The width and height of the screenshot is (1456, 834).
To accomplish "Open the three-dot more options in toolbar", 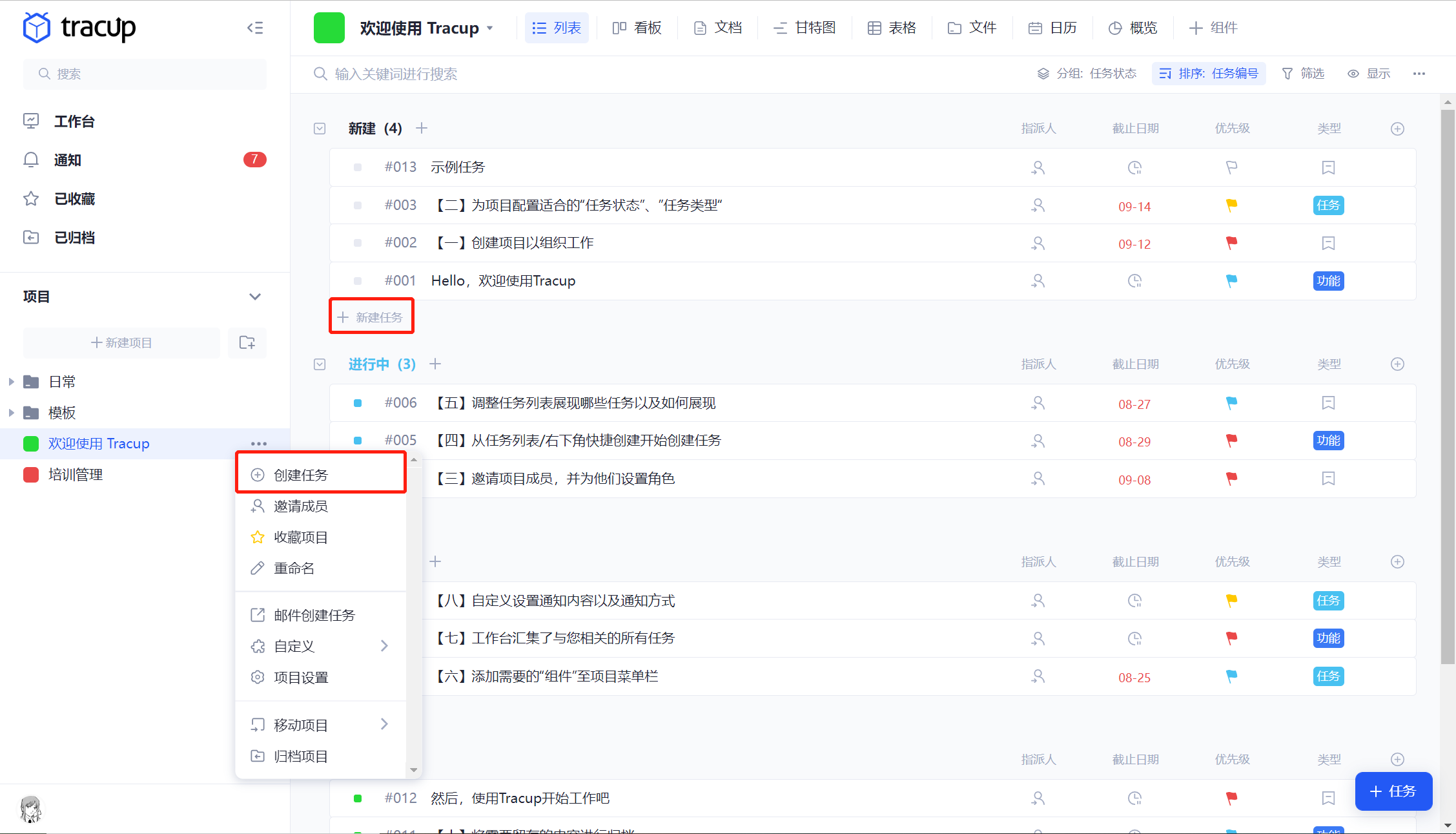I will 1419,74.
